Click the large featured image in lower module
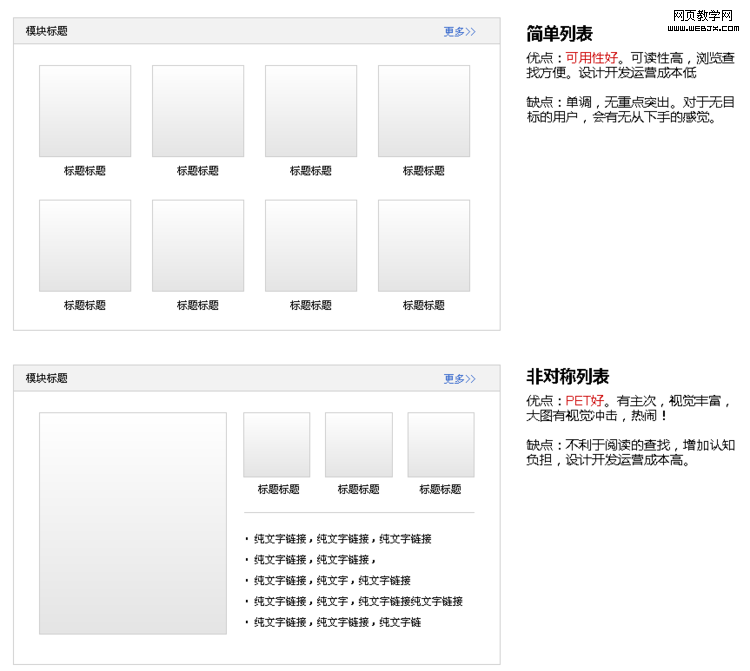The width and height of the screenshot is (750, 671). [x=133, y=523]
